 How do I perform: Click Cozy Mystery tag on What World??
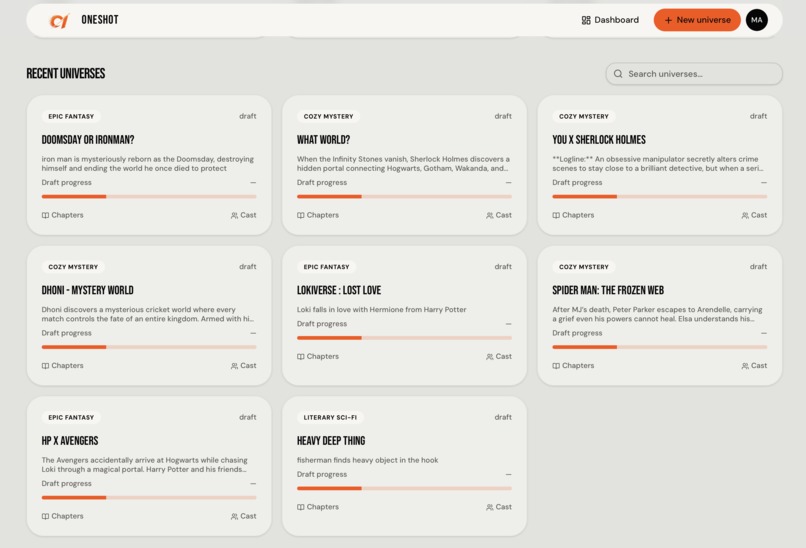[x=328, y=117]
